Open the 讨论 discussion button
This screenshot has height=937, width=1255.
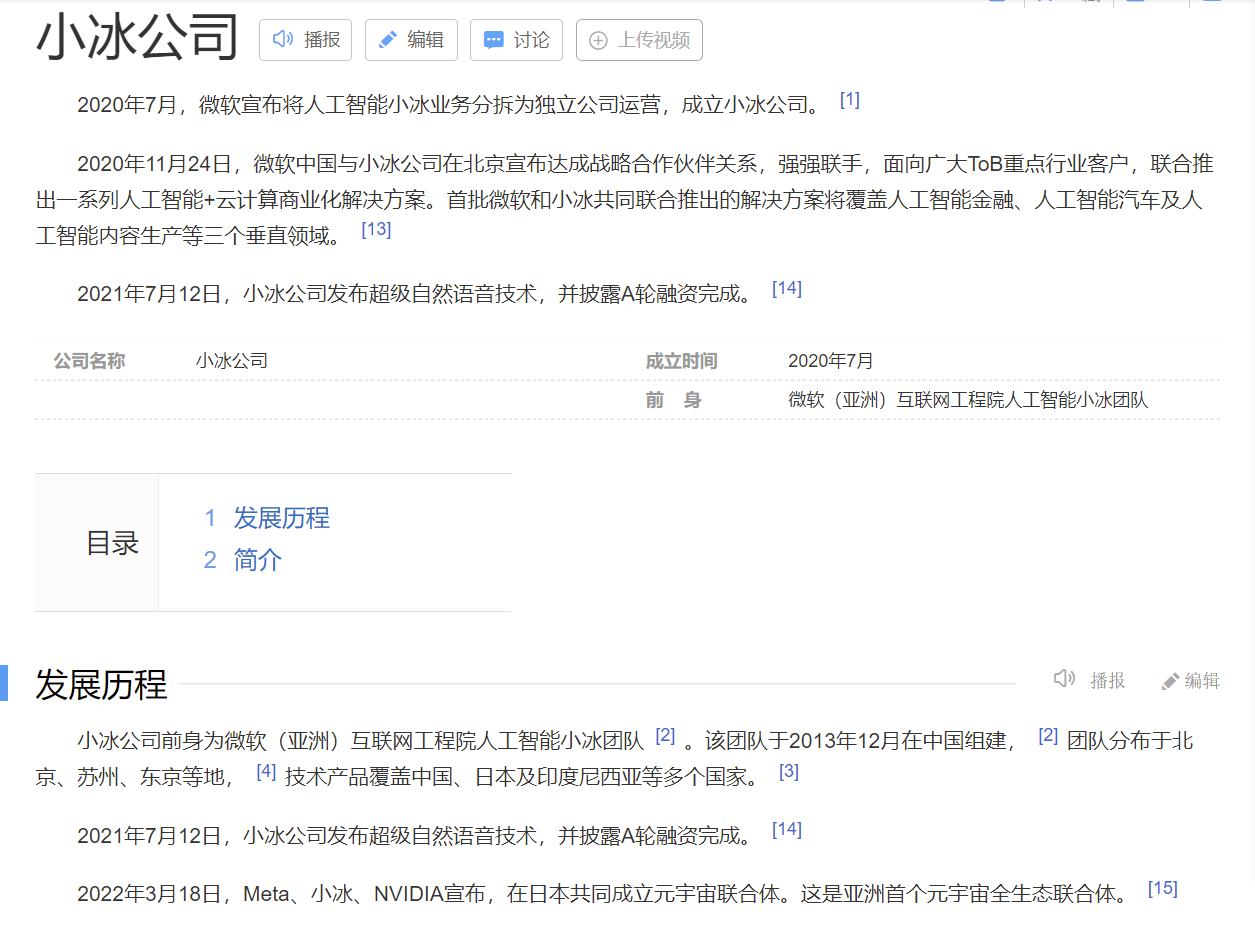[516, 40]
